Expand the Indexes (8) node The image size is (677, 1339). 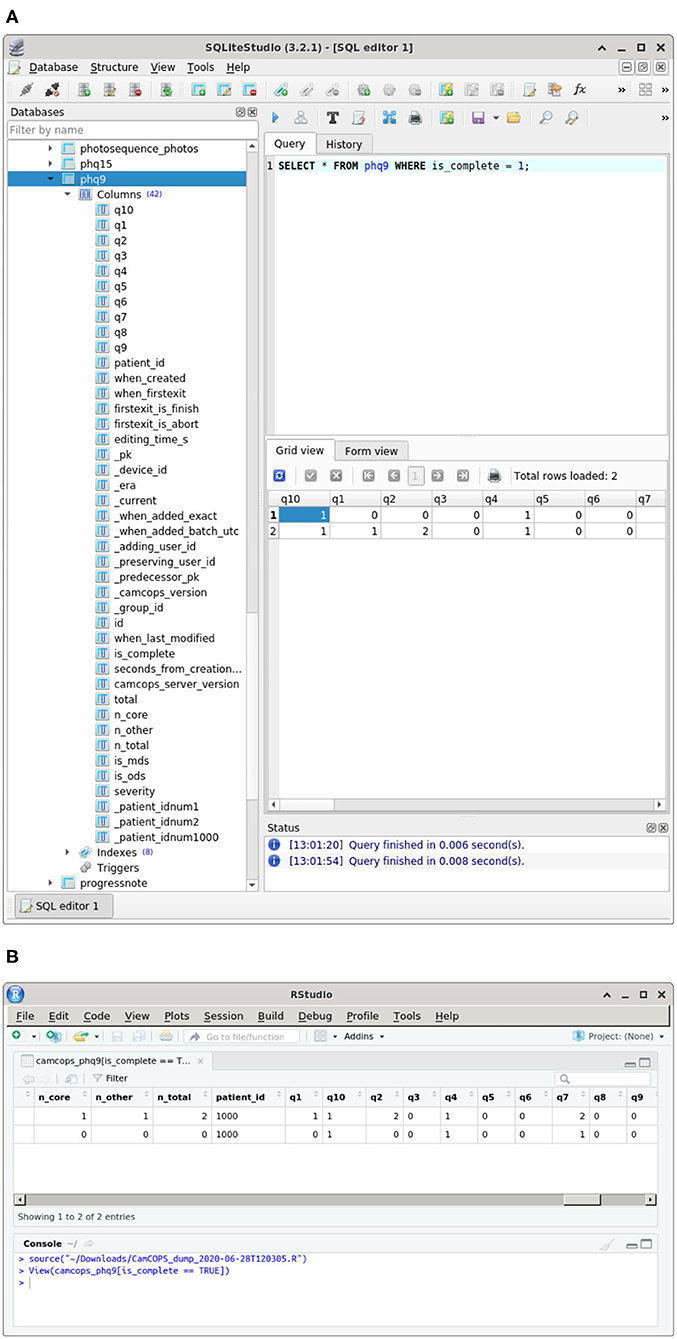click(67, 852)
